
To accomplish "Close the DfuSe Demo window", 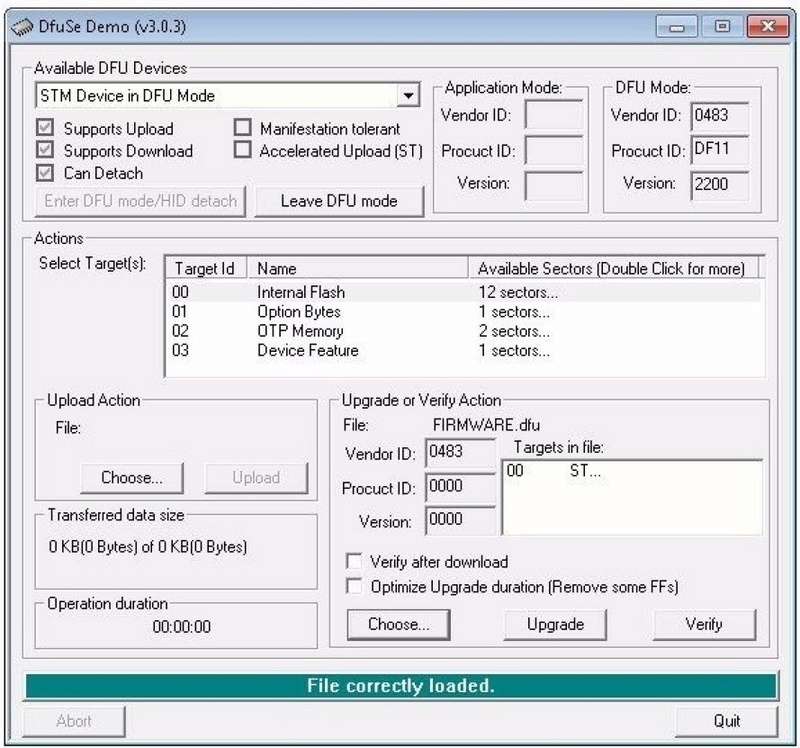I will point(767,27).
